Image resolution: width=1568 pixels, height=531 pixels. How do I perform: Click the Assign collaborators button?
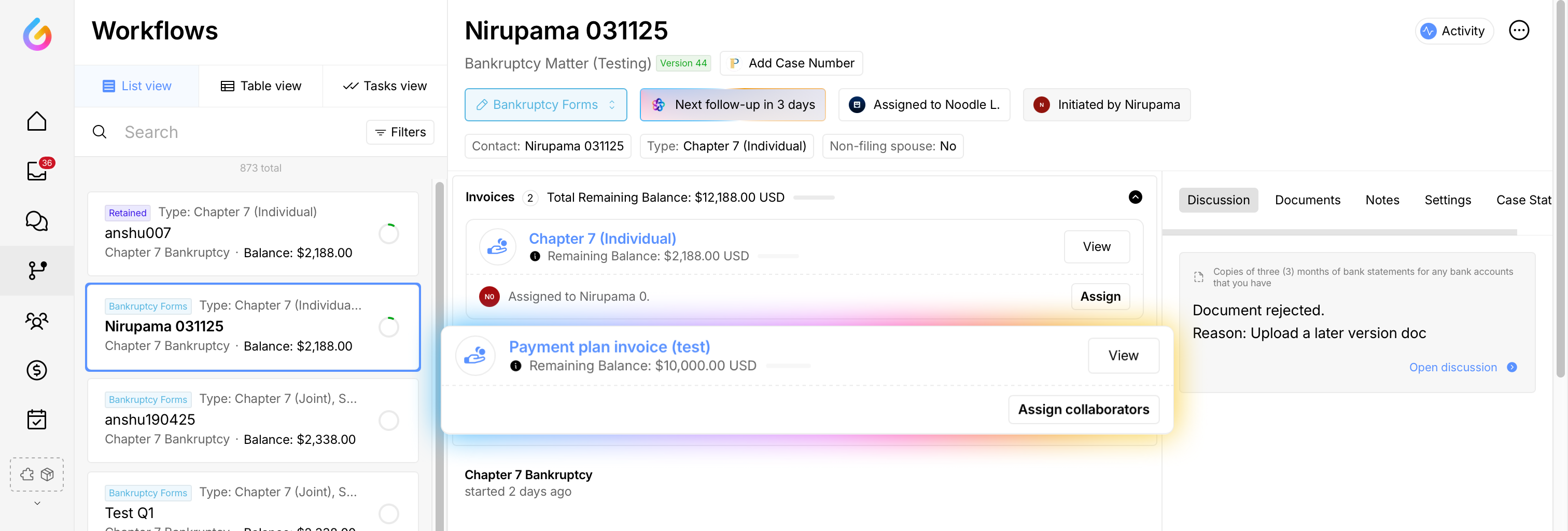1084,409
